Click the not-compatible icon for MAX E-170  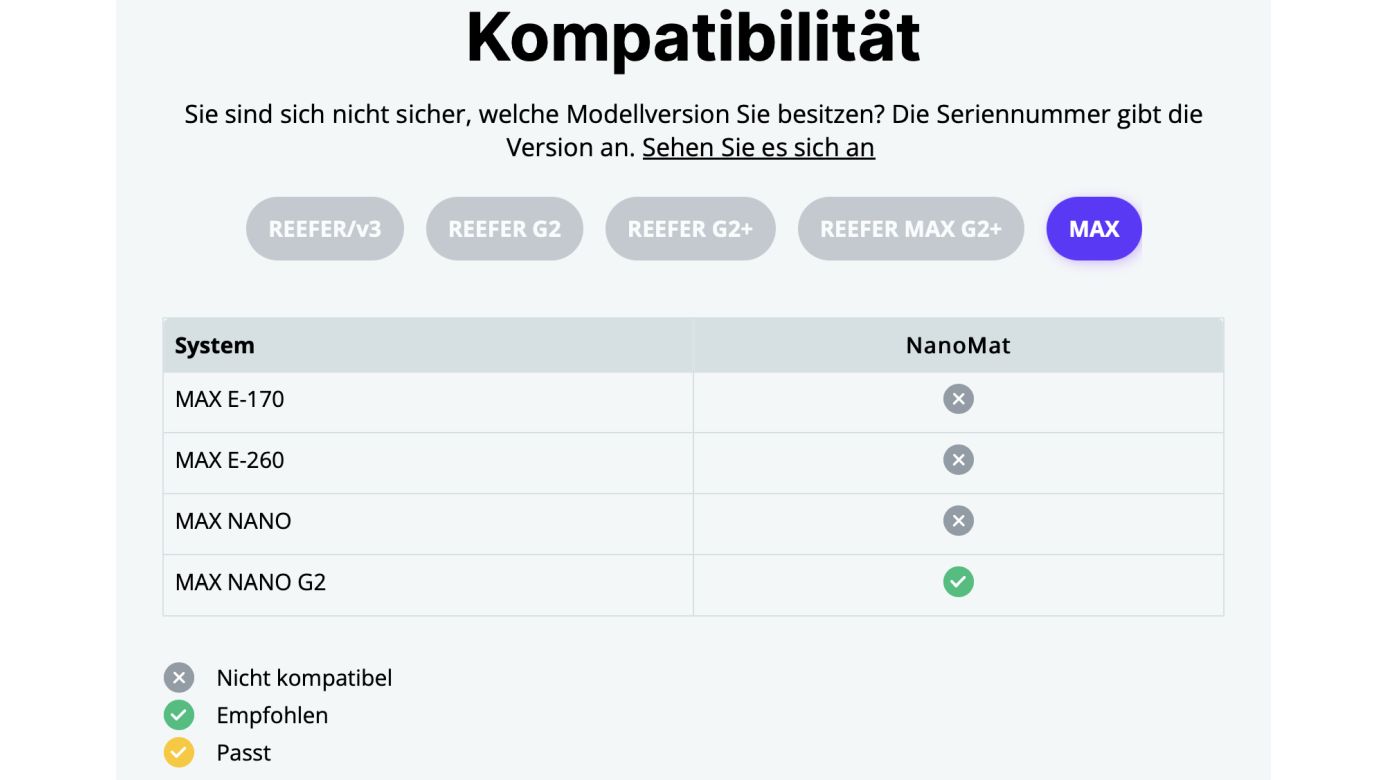point(958,400)
